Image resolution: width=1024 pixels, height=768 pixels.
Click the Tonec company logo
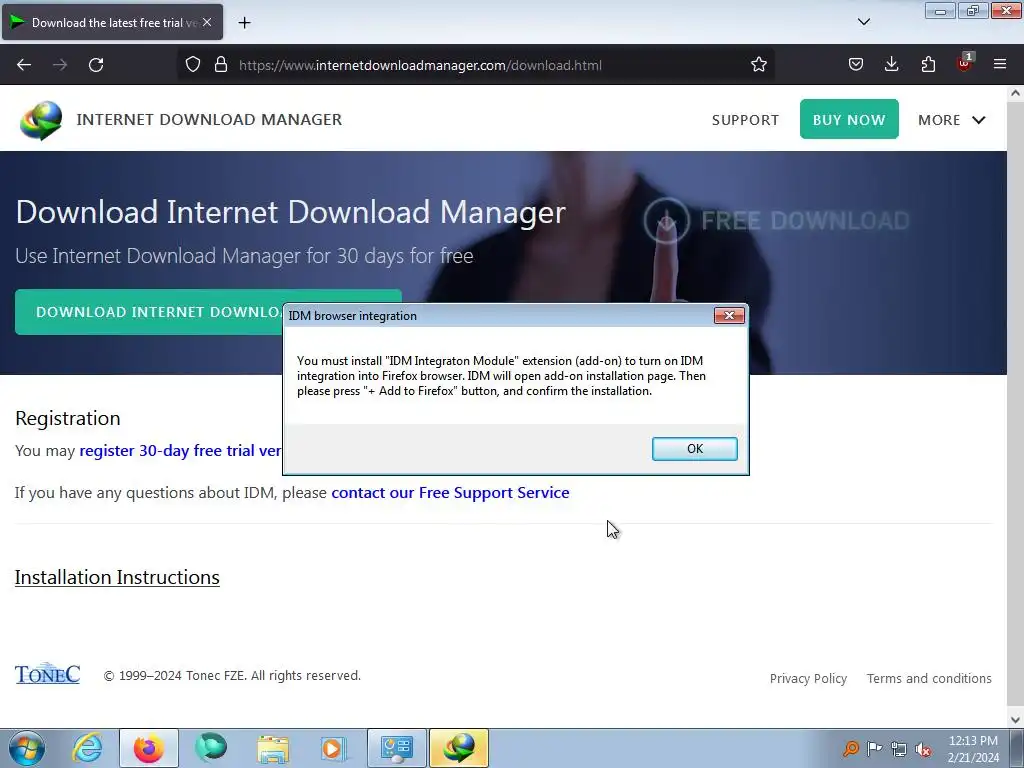click(x=48, y=673)
